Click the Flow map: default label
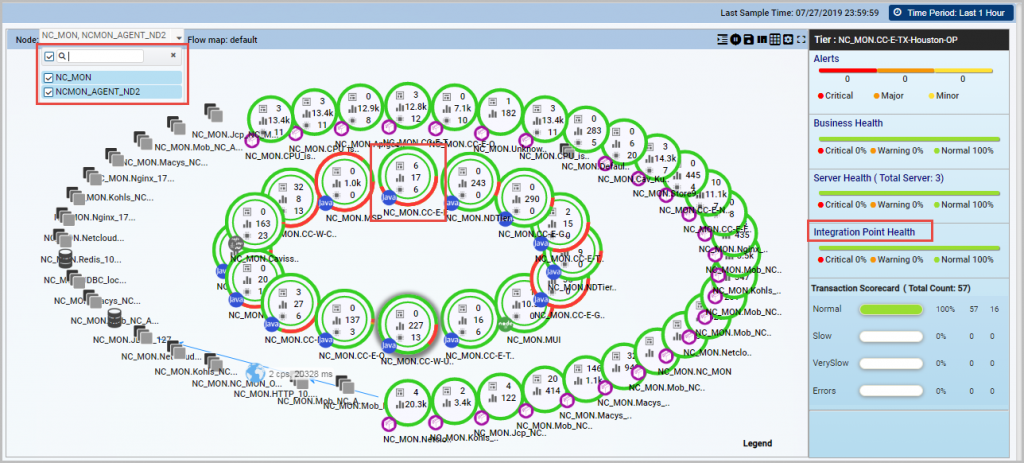Viewport: 1024px width, 463px height. [222, 40]
